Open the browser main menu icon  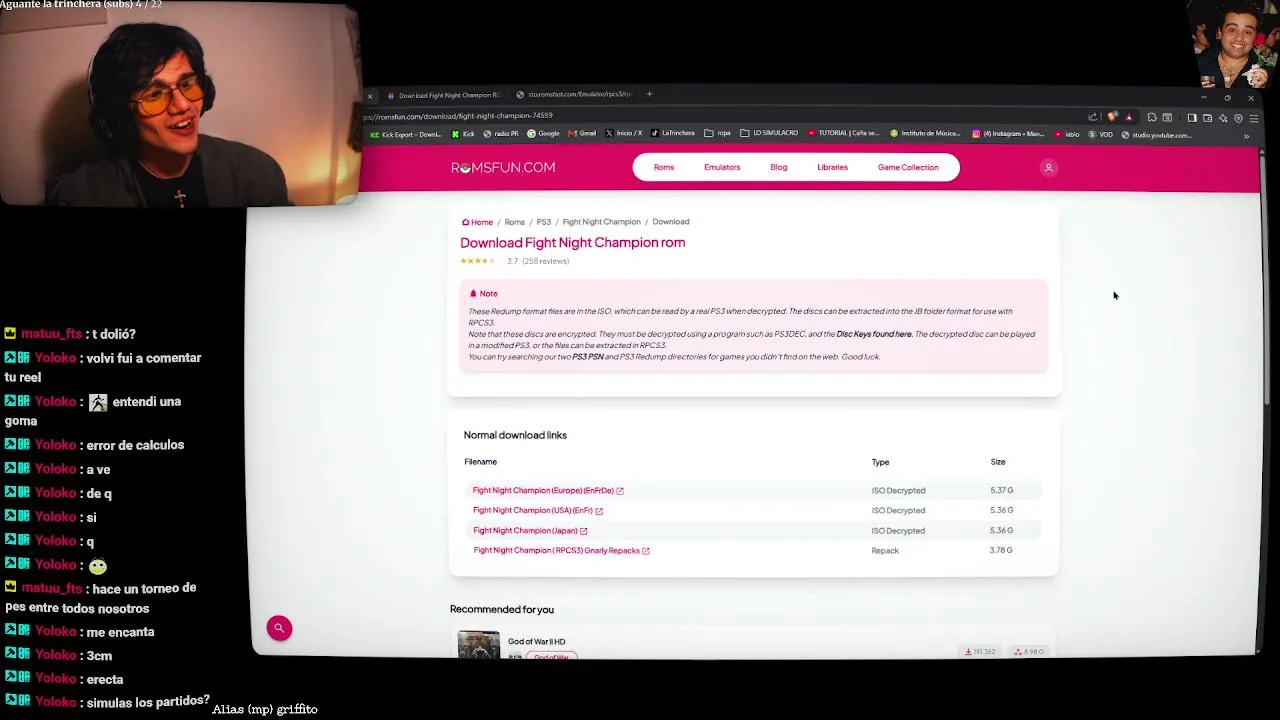click(1253, 118)
